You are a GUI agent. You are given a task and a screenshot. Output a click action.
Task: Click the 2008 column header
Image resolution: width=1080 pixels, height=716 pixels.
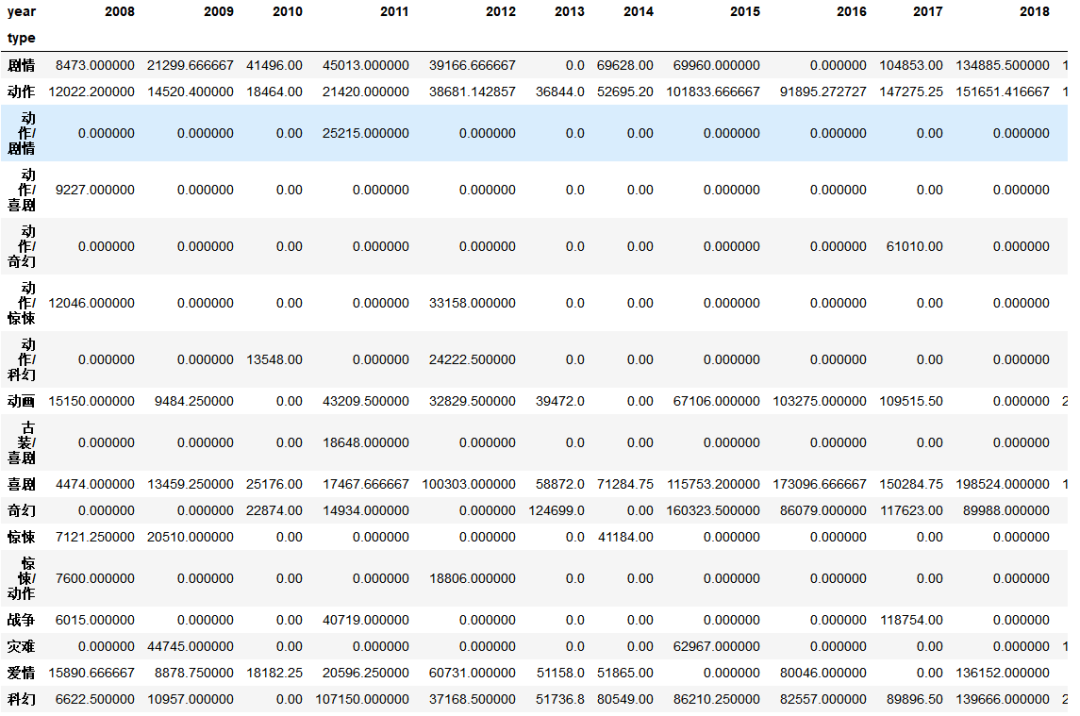click(119, 12)
